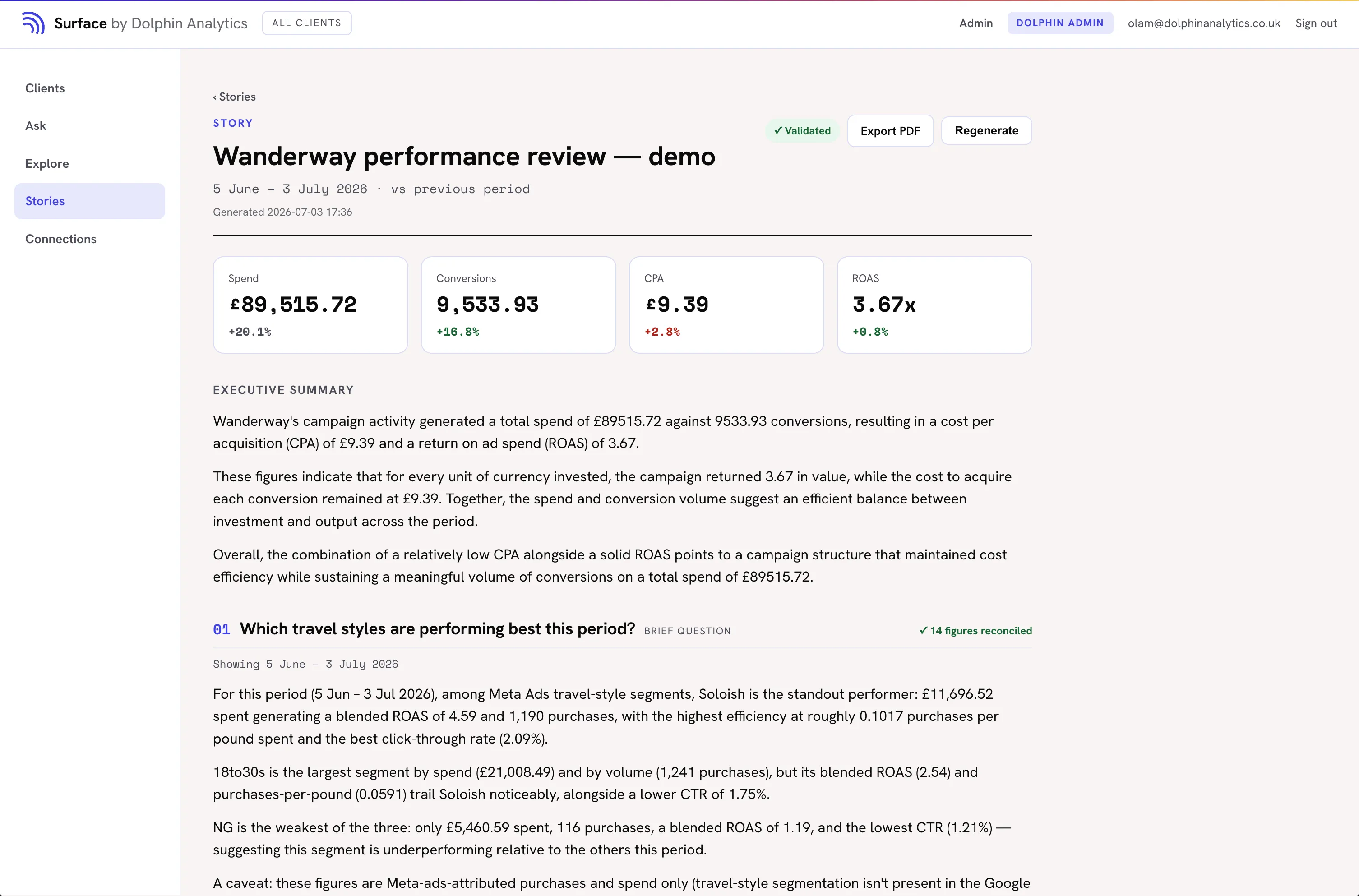Image resolution: width=1359 pixels, height=896 pixels.
Task: Click the 'STORY' label above the title
Action: click(x=233, y=123)
